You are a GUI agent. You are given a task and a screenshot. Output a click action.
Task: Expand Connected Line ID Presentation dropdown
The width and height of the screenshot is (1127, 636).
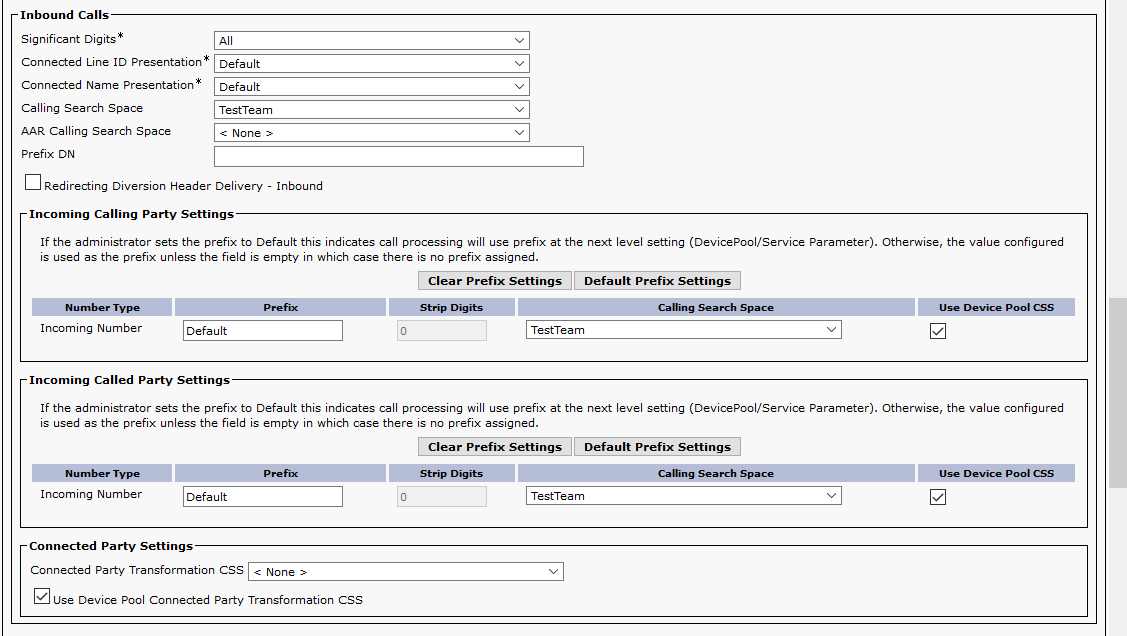pyautogui.click(x=371, y=64)
